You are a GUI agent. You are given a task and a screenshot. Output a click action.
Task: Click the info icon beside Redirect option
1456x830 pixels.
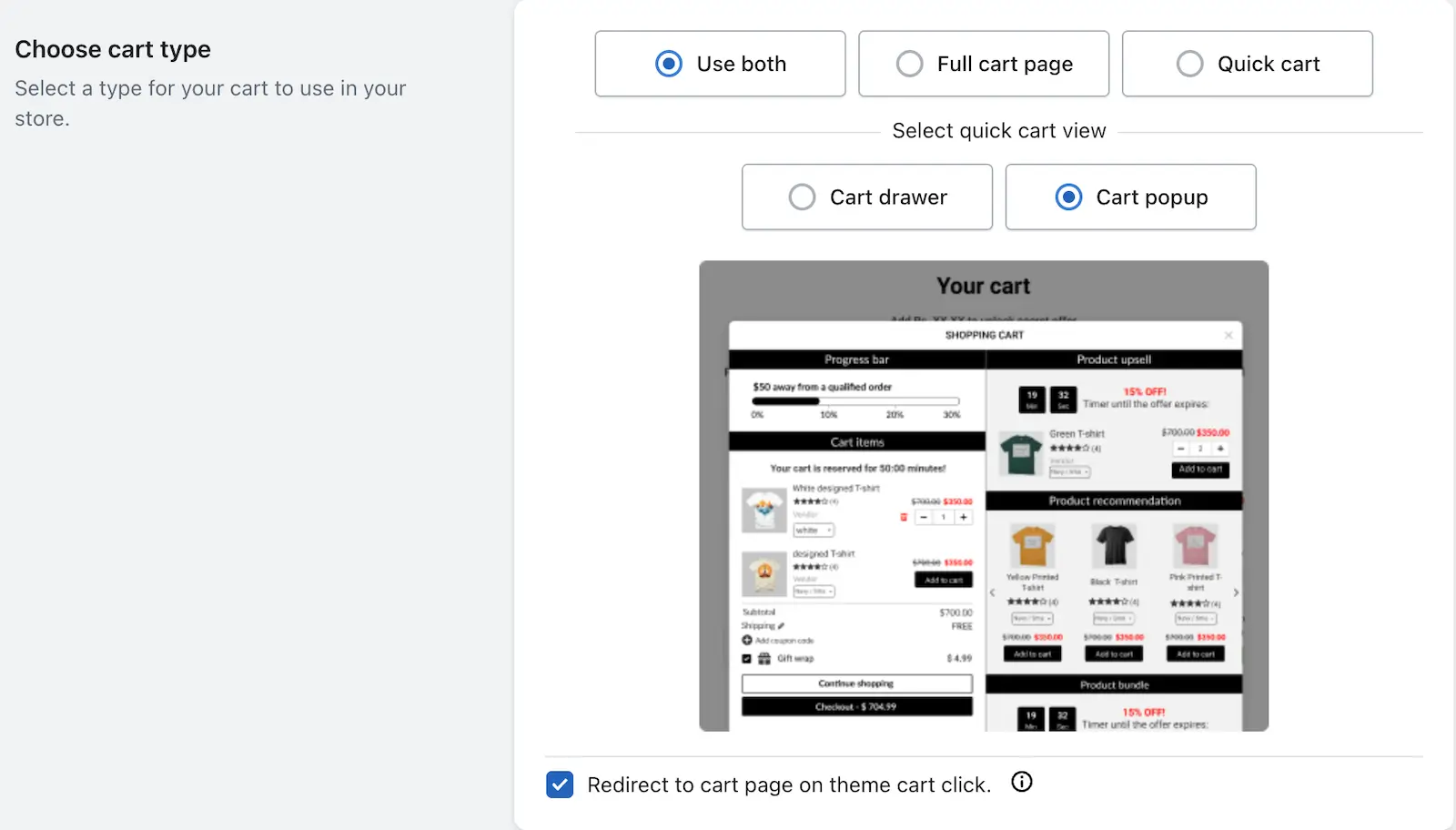[1022, 783]
